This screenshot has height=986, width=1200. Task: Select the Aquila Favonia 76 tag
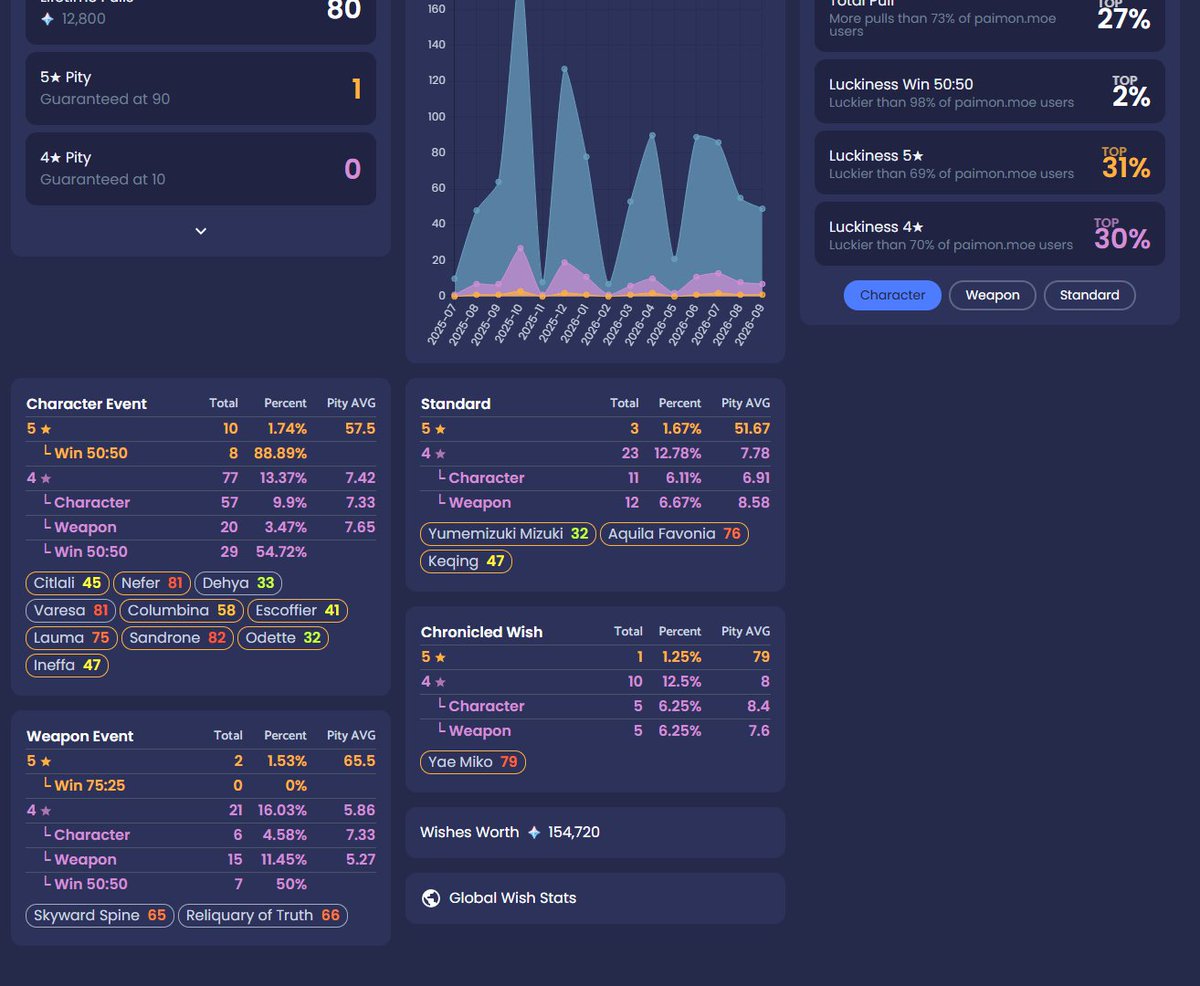tap(674, 534)
